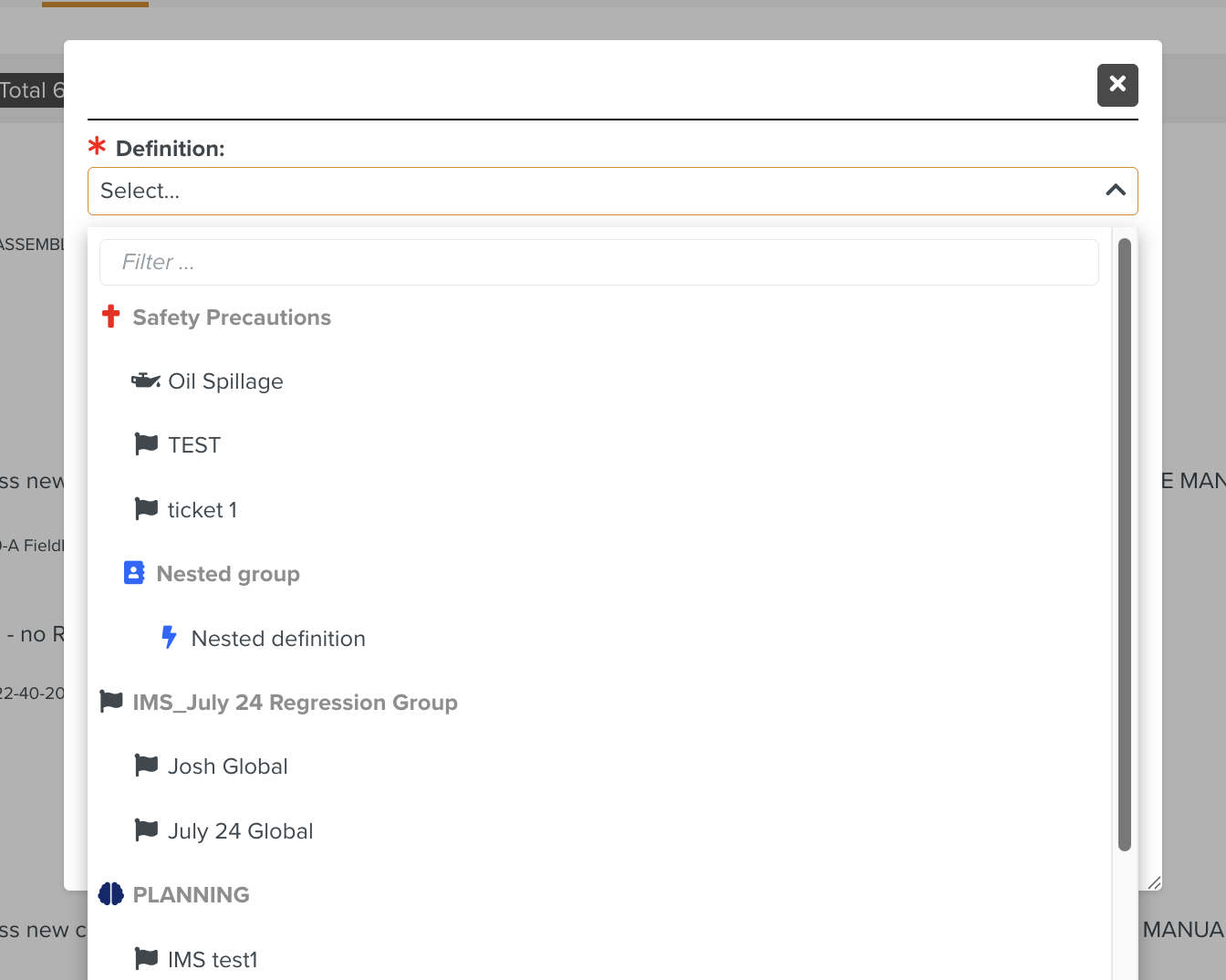Select the Nested group header
The width and height of the screenshot is (1226, 980).
click(228, 574)
